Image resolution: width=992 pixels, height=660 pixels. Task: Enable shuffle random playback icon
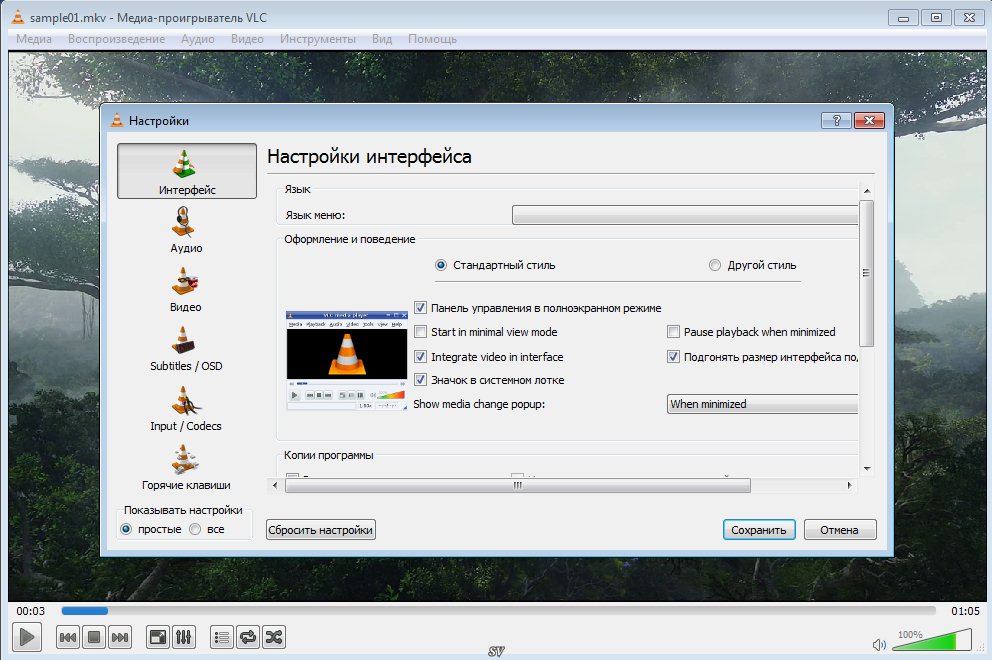(273, 636)
